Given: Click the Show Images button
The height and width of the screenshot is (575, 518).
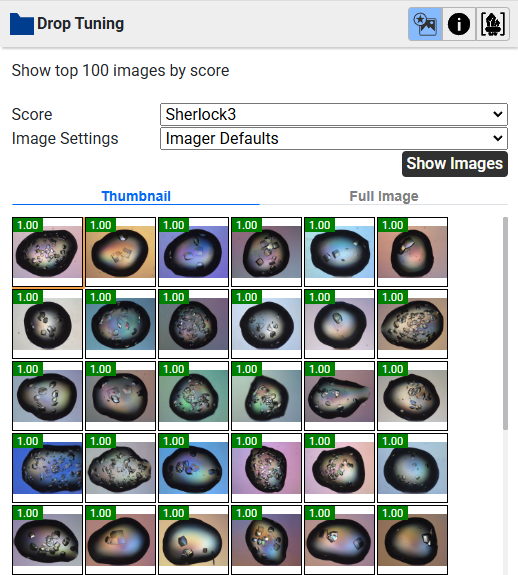Looking at the screenshot, I should [455, 164].
